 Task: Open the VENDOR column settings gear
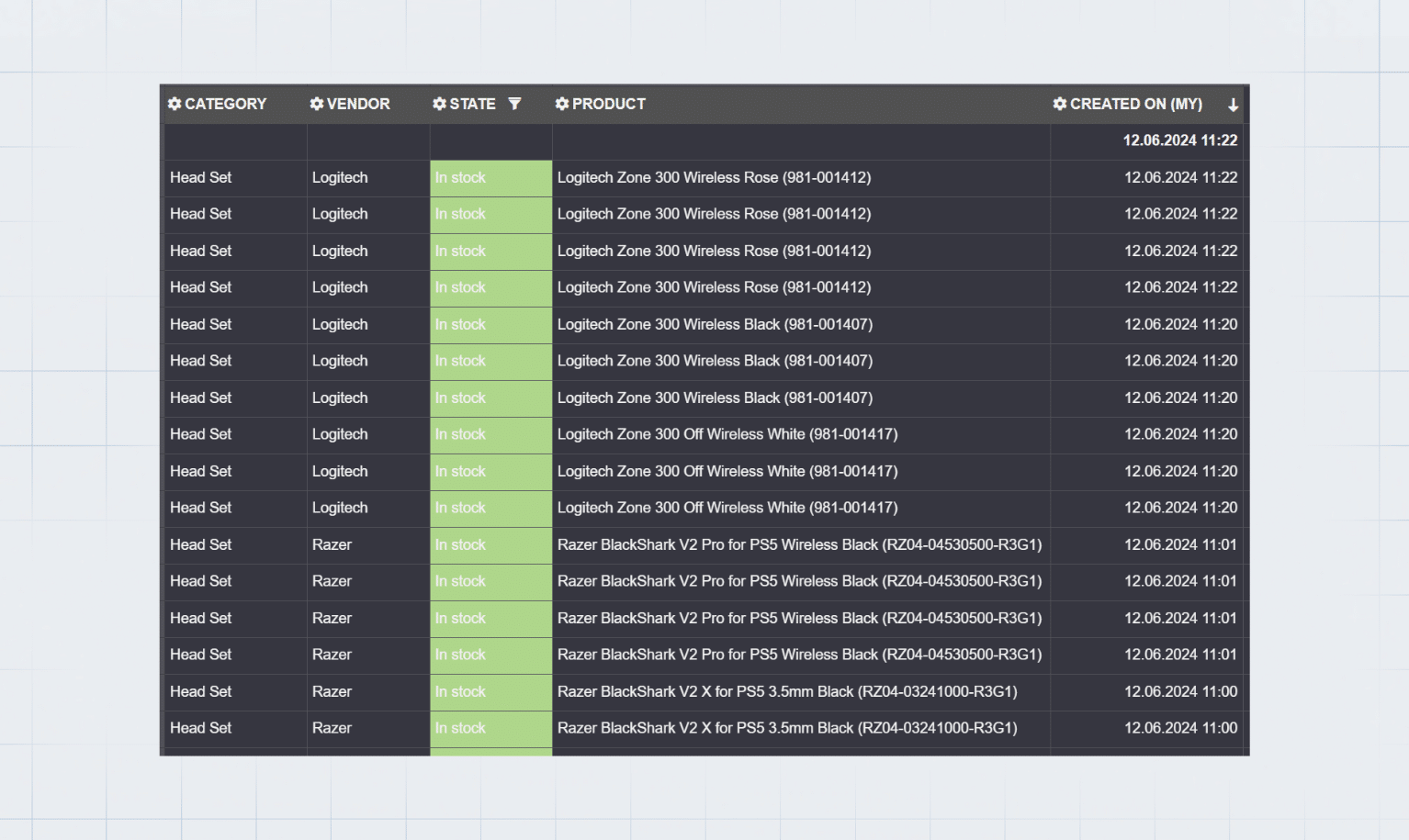pos(316,104)
